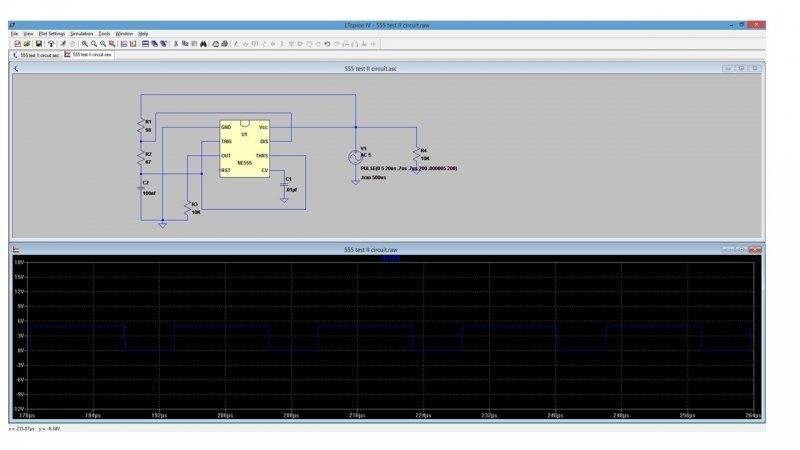Viewport: 800px width, 450px height.
Task: Select resistor R4 10K in the schematic
Action: [x=417, y=155]
